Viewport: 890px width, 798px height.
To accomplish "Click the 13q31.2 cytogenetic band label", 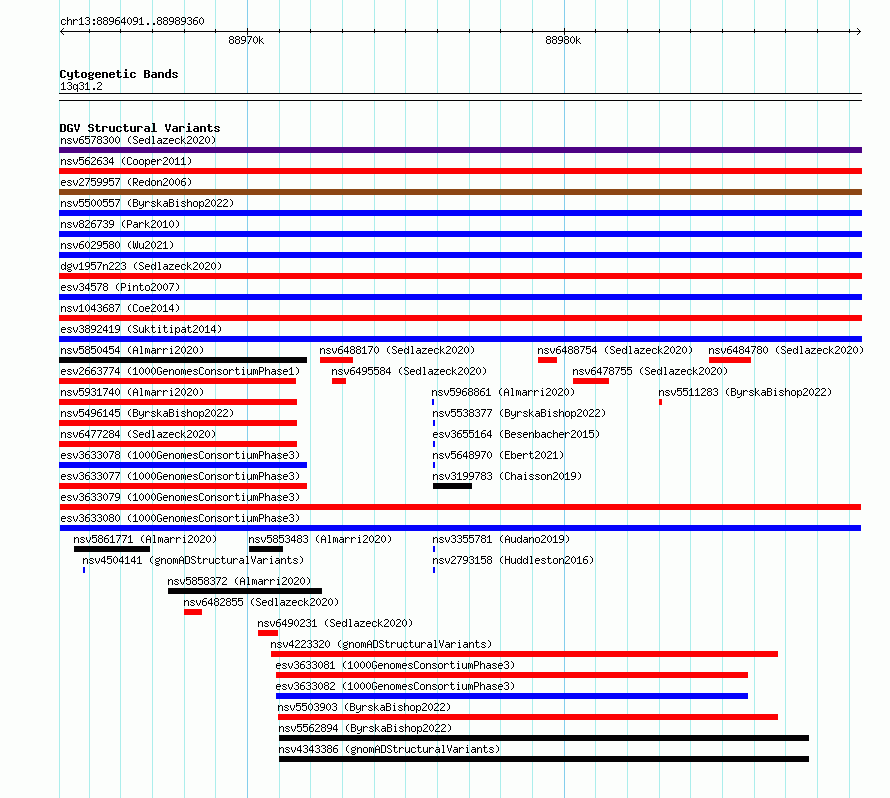I will pos(81,86).
